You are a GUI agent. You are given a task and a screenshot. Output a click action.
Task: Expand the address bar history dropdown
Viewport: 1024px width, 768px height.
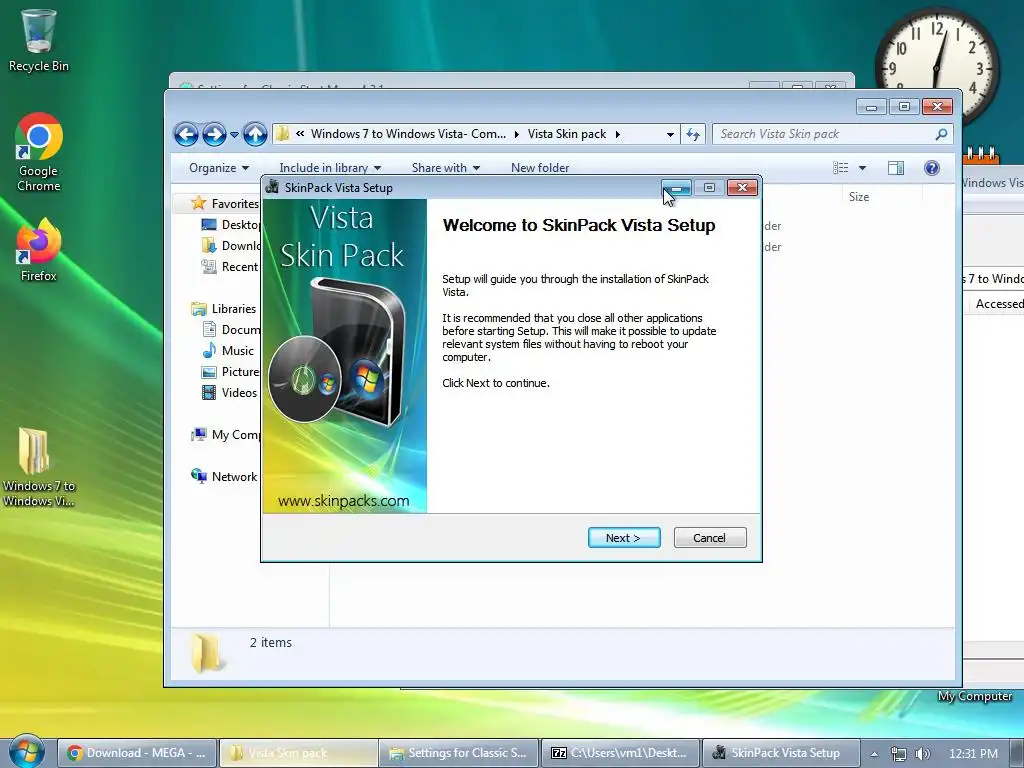click(670, 135)
